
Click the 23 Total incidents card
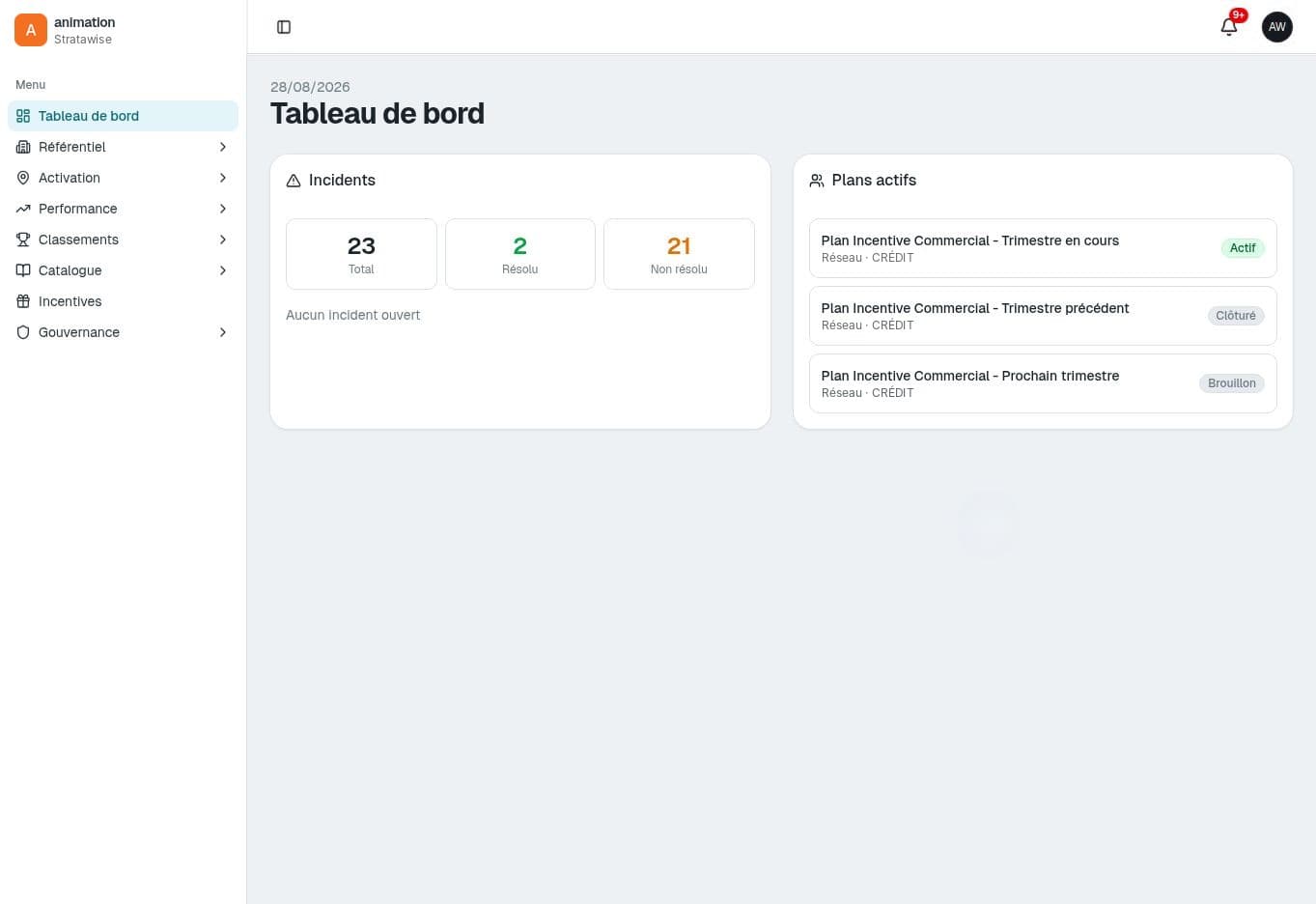361,254
